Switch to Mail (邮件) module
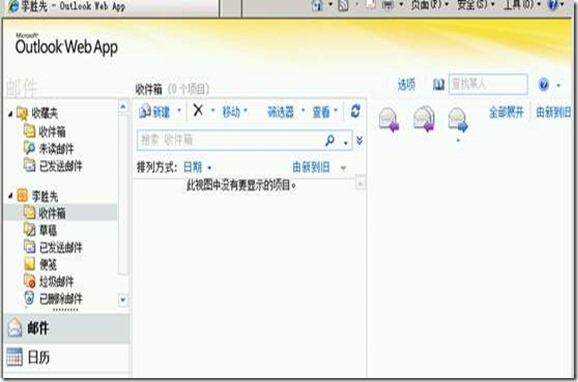 pyautogui.click(x=66, y=328)
